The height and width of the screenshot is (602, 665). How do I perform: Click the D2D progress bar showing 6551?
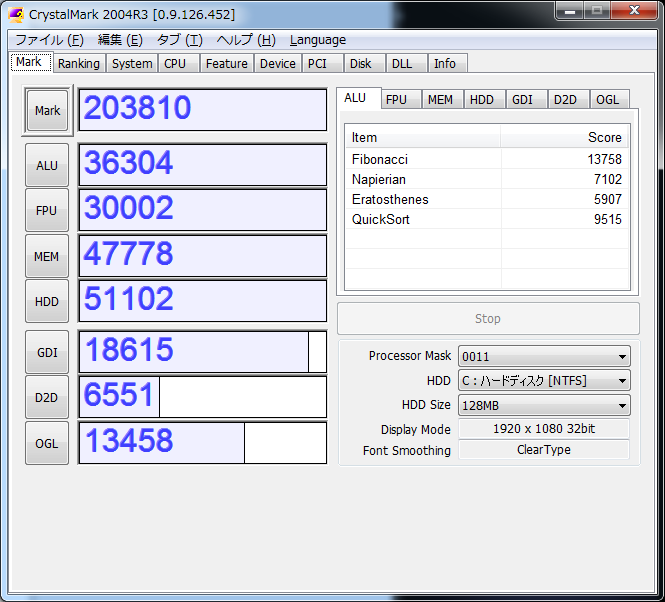click(203, 398)
